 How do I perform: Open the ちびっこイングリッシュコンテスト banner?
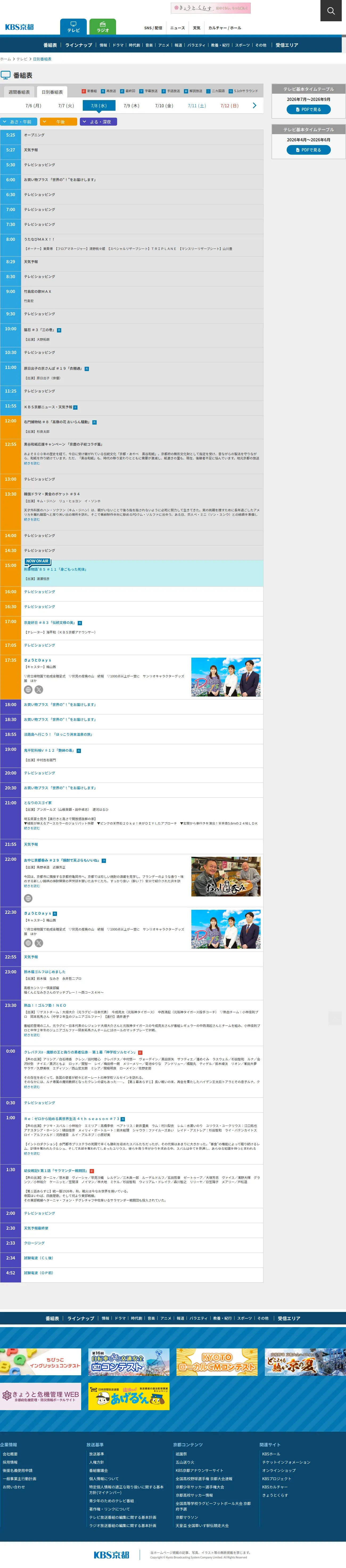pyautogui.click(x=41, y=1362)
